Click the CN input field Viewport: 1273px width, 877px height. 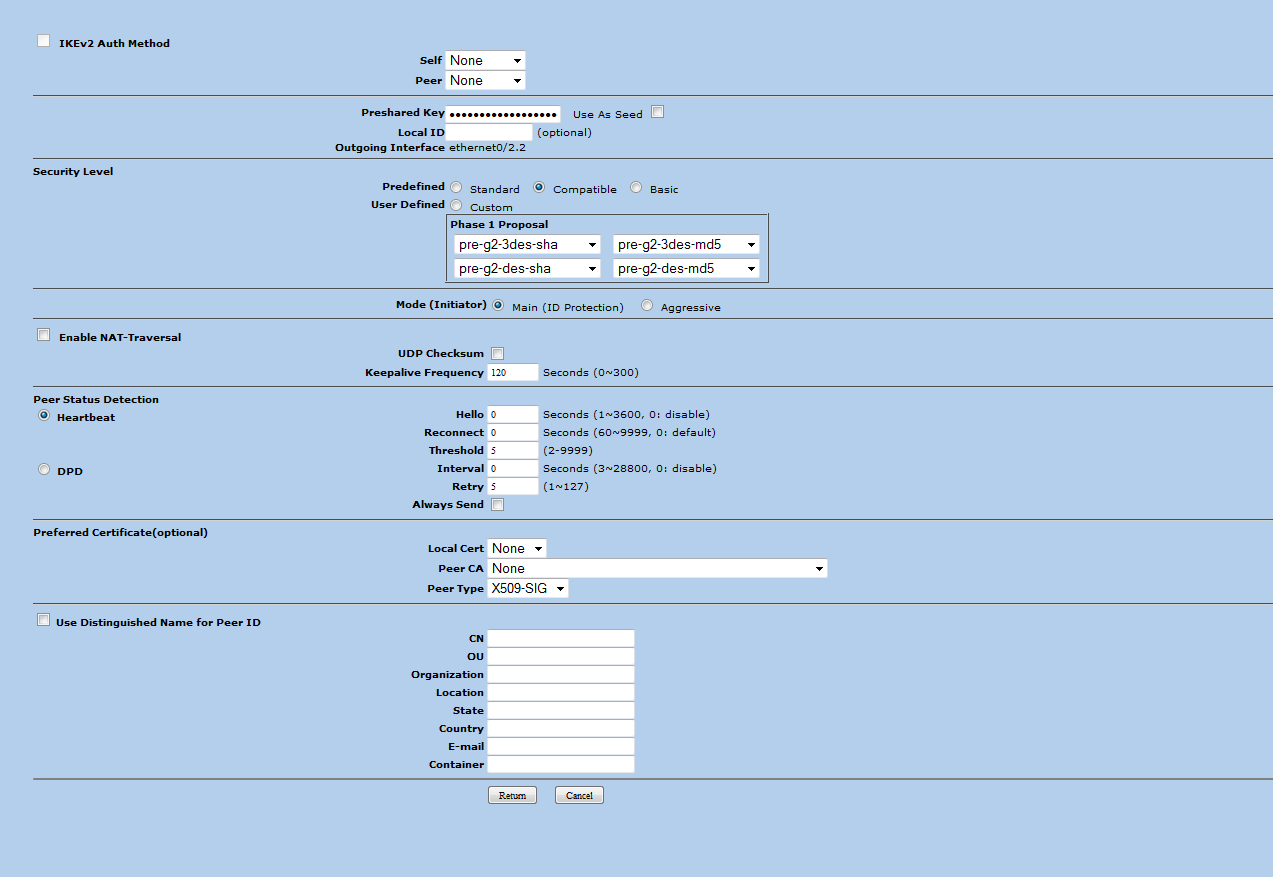[x=561, y=638]
